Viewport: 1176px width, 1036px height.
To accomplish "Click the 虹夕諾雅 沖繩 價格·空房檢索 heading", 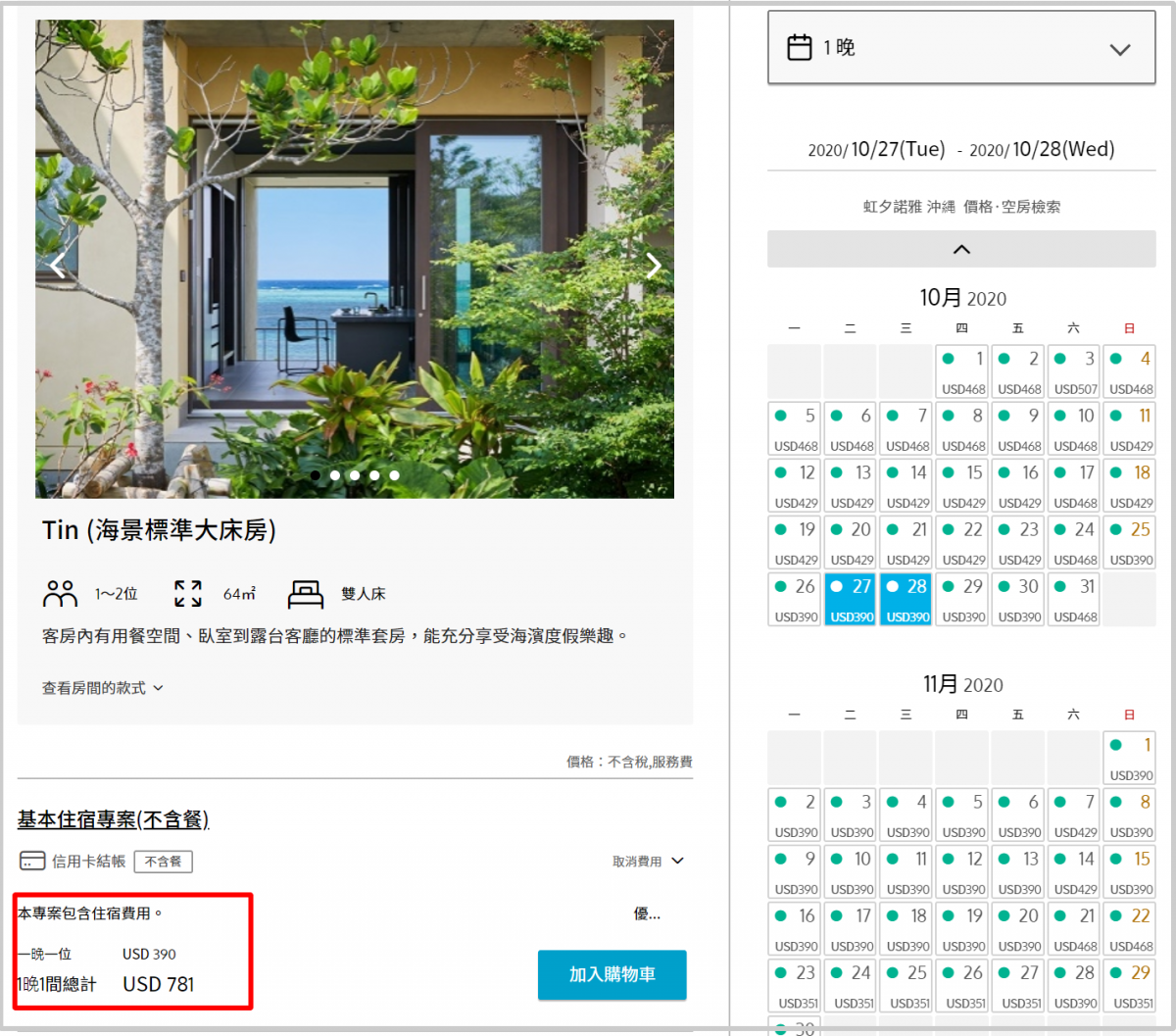I will [961, 207].
